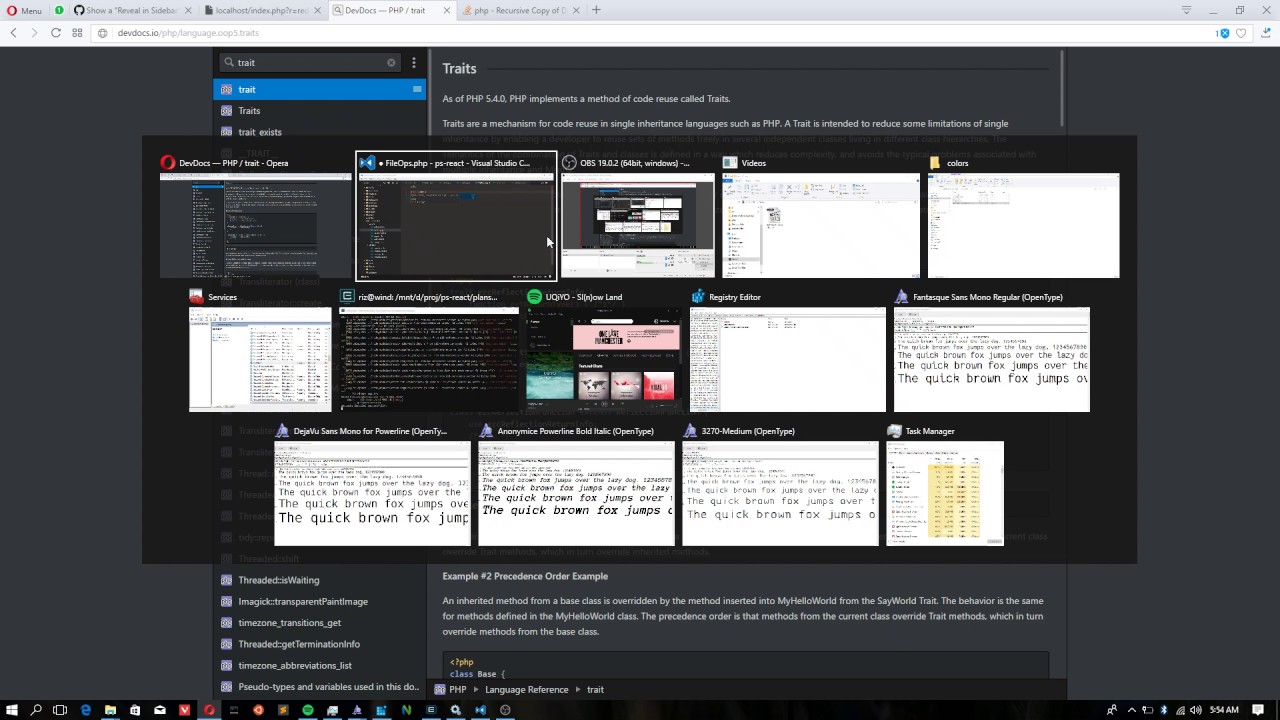Clear the DevDocs search field
Screen dimensions: 1280x720
[x=391, y=62]
